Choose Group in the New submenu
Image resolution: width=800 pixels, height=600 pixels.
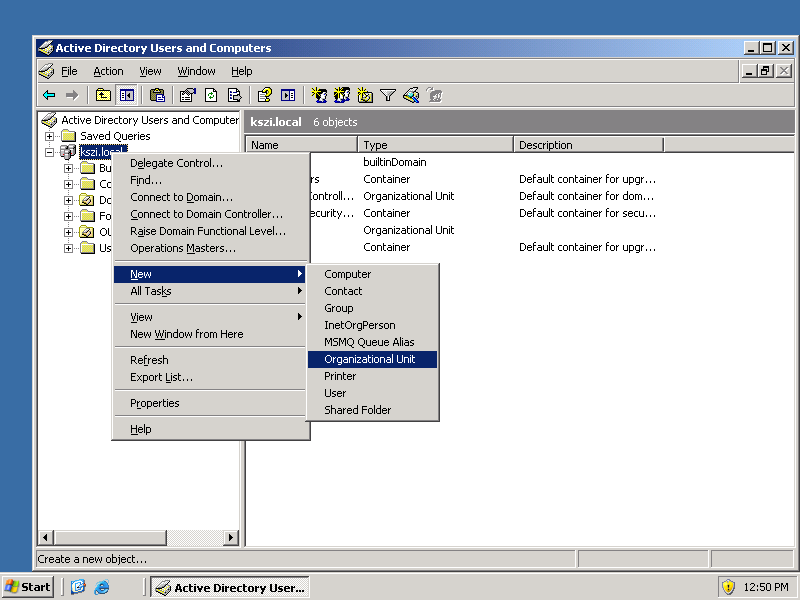click(x=372, y=308)
